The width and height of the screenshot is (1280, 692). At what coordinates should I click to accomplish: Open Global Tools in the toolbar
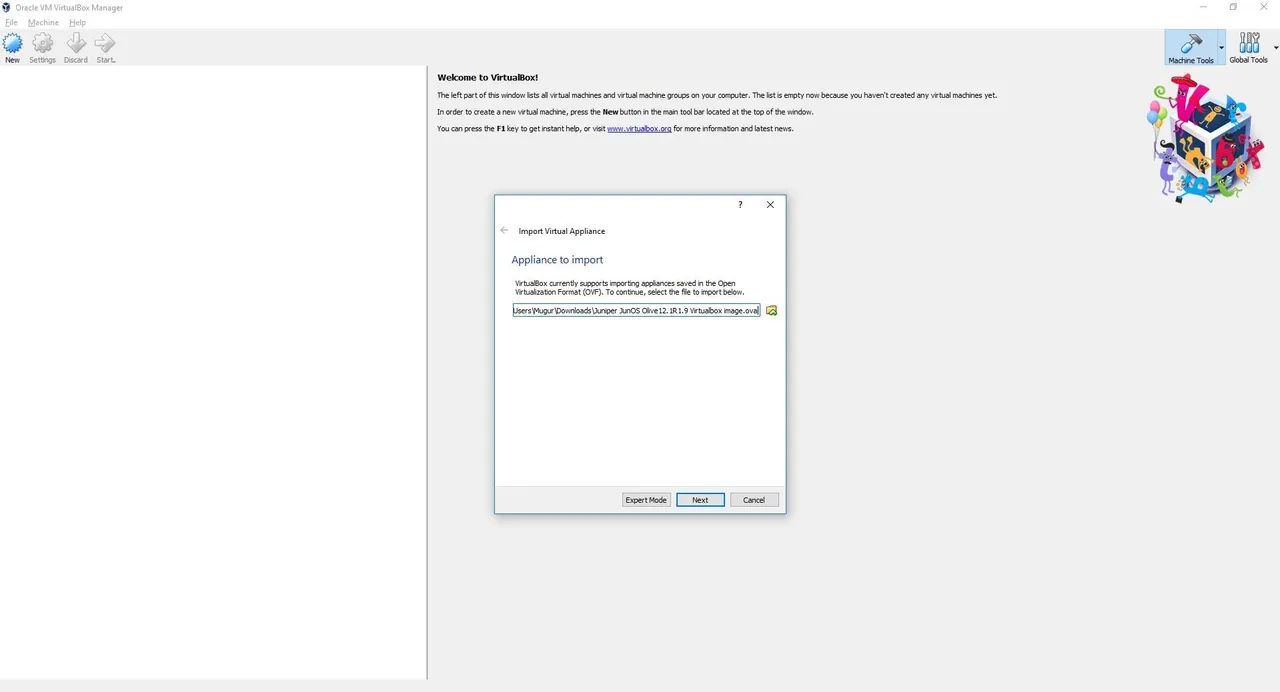coord(1248,47)
